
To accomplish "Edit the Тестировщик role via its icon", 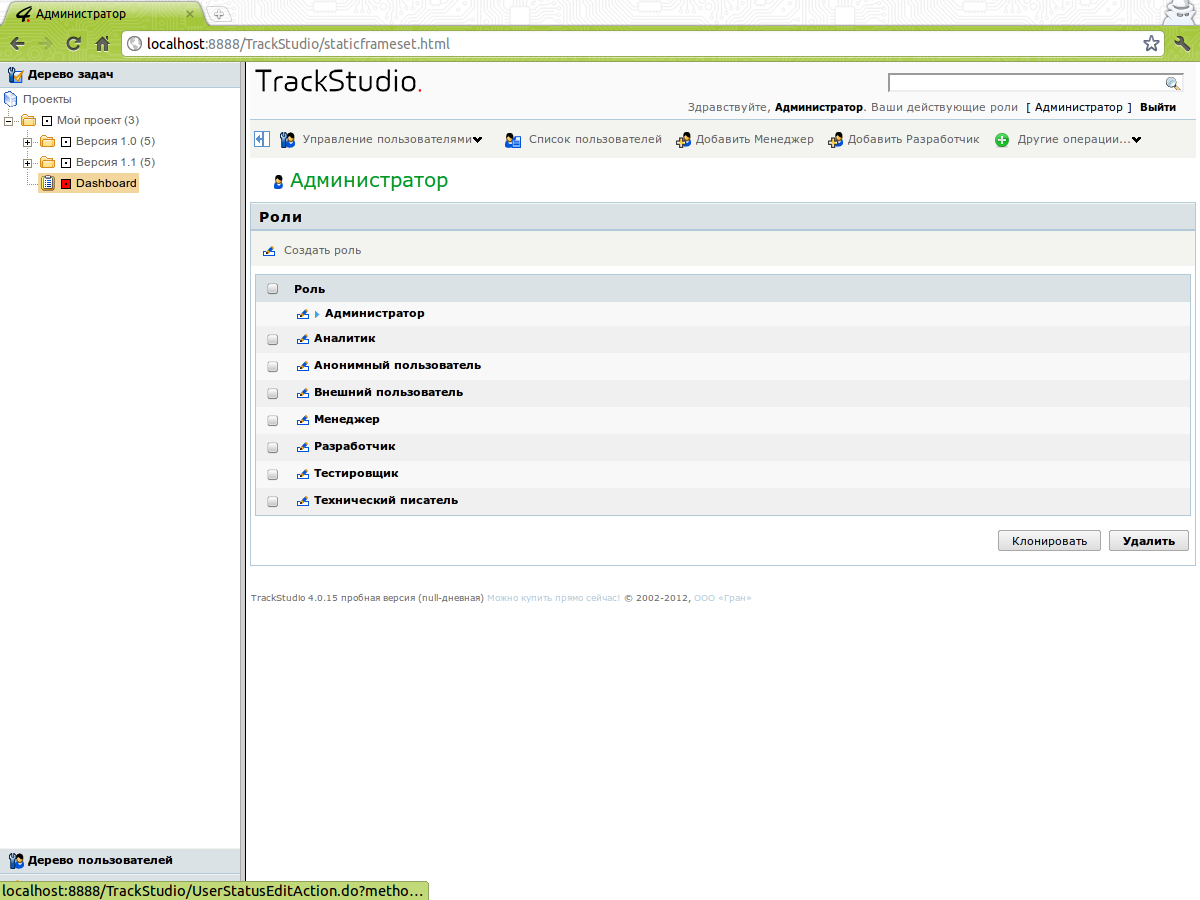I will 303,474.
